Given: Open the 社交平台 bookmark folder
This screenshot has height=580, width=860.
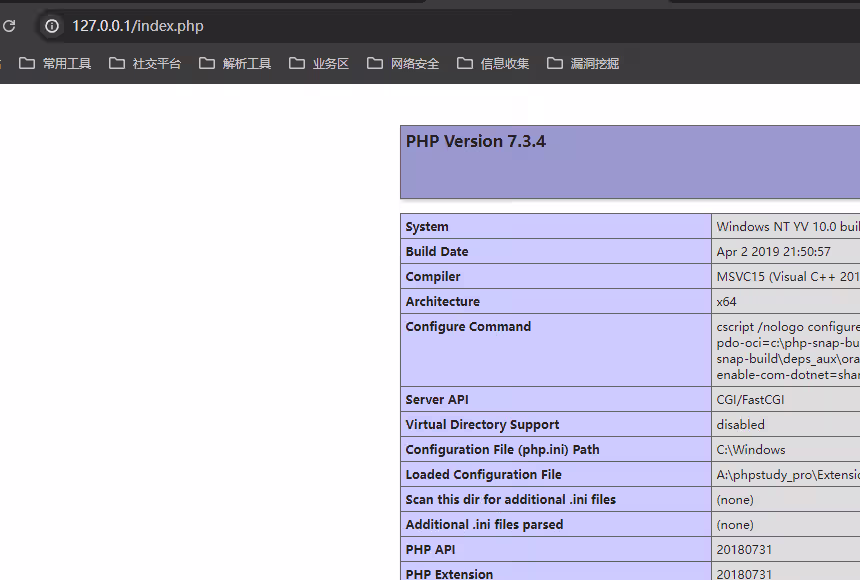Looking at the screenshot, I should coord(146,63).
